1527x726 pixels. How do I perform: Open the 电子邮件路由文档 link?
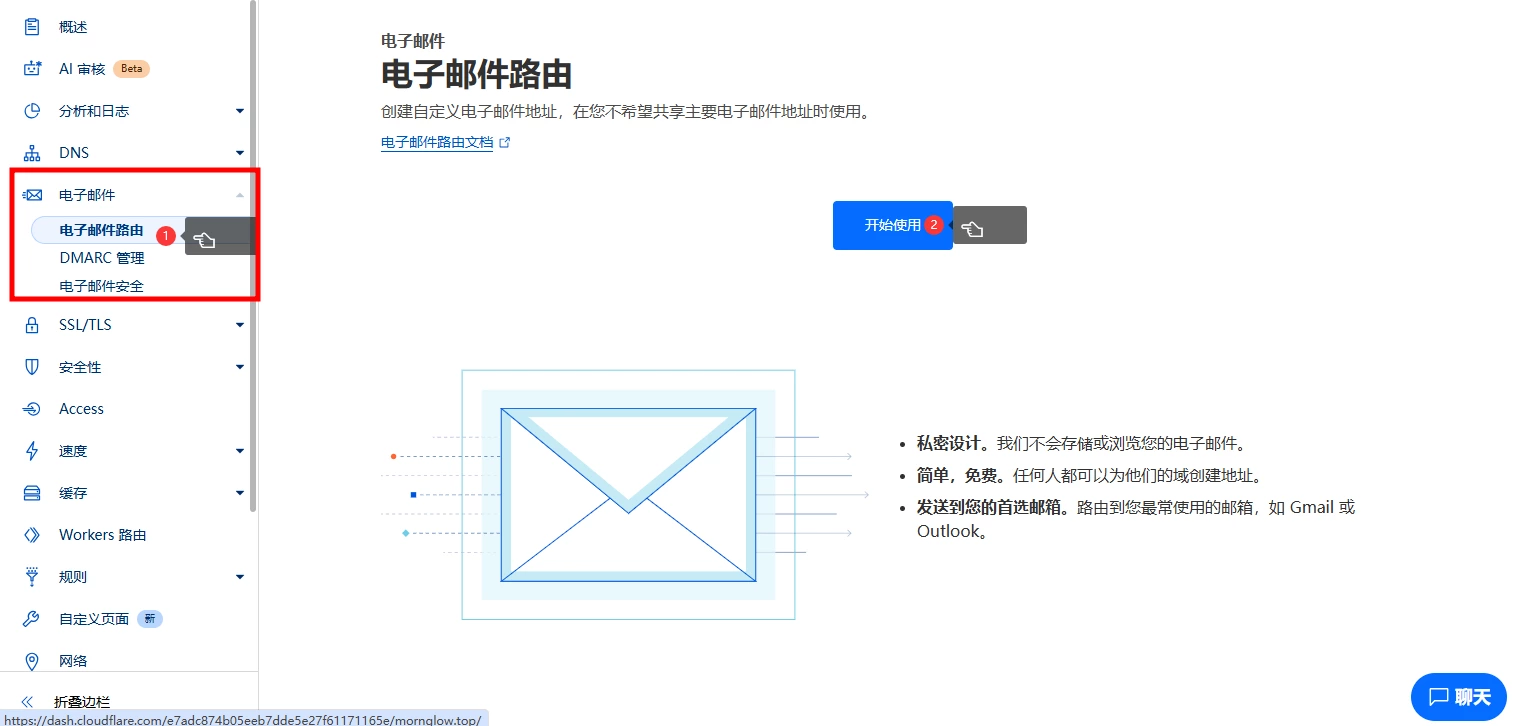point(437,143)
